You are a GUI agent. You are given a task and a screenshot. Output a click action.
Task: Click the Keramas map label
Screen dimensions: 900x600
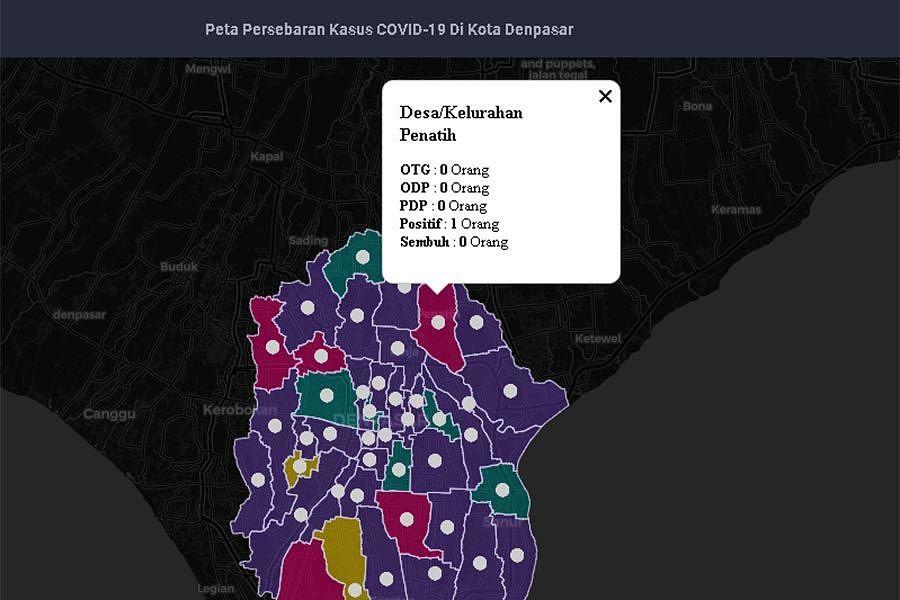(736, 210)
